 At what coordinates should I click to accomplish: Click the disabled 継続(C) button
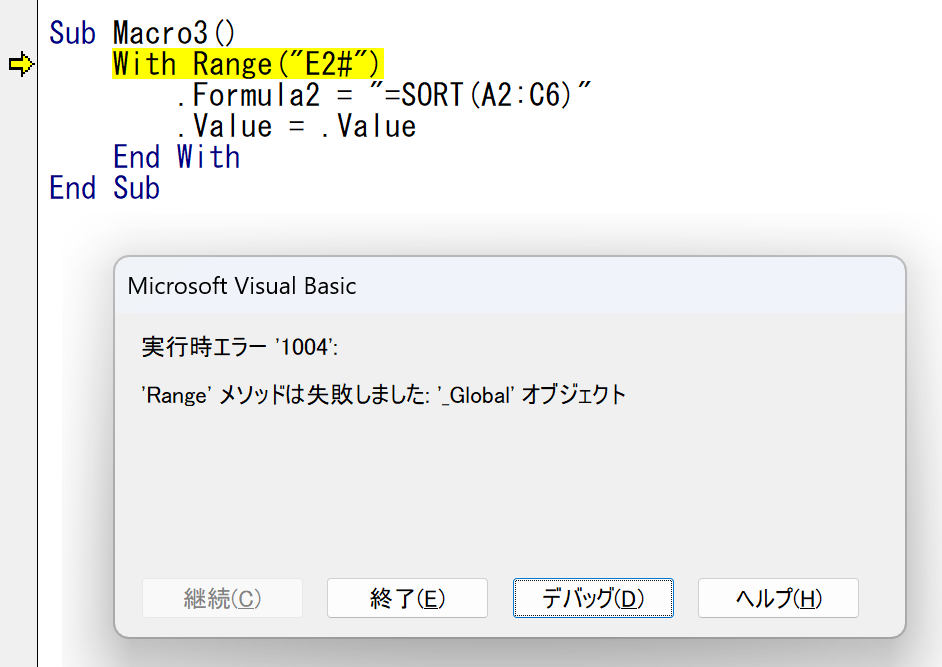pyautogui.click(x=222, y=598)
